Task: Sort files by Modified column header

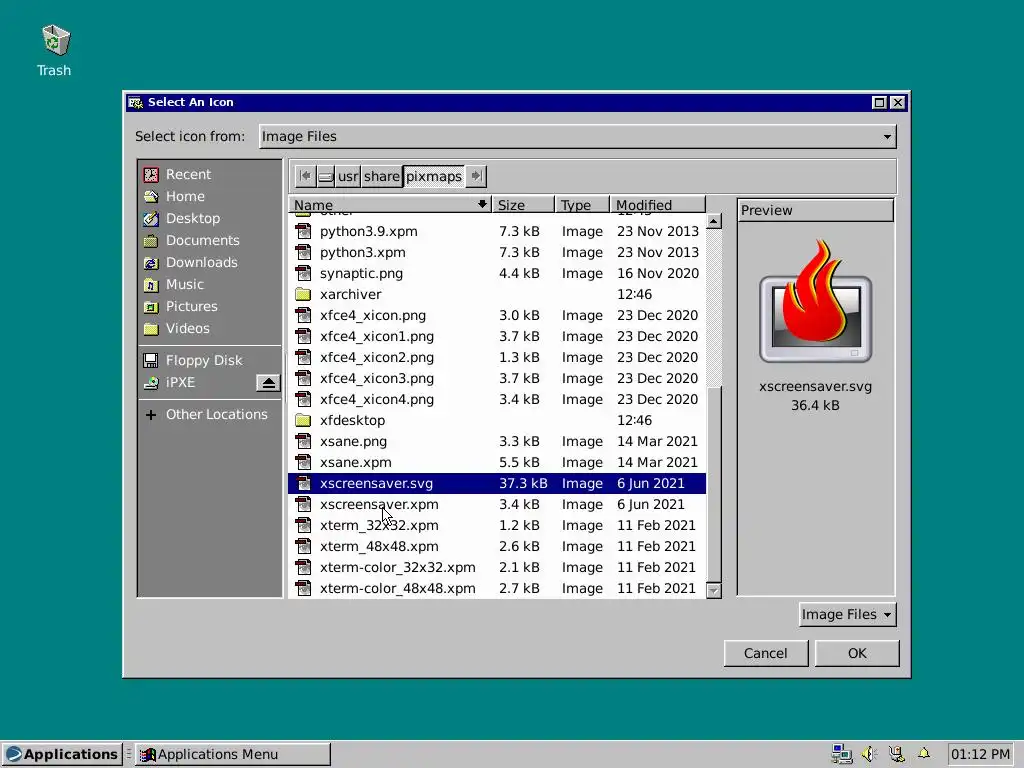Action: pos(658,204)
